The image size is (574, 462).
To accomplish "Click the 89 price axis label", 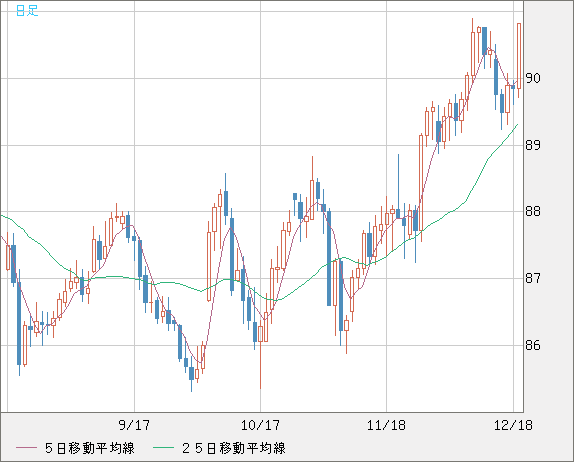I will (x=533, y=145).
